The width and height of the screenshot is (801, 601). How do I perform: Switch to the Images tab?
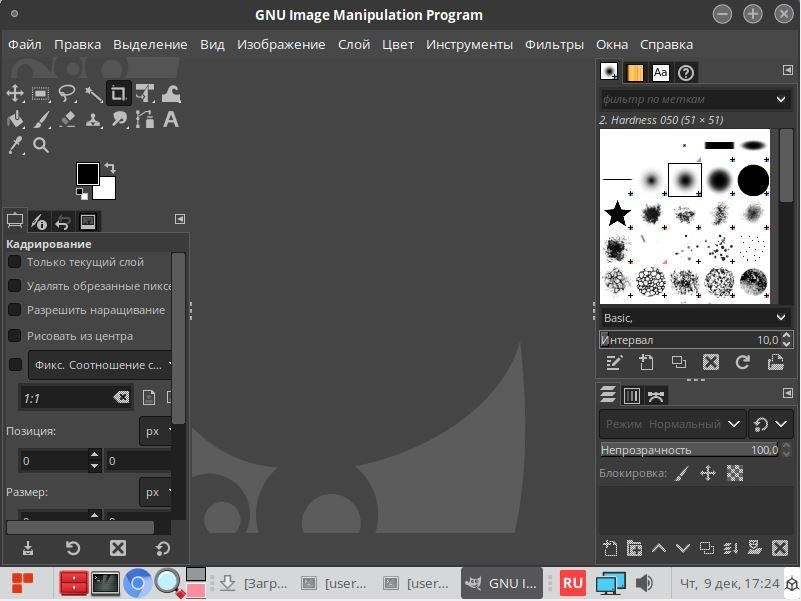[88, 221]
